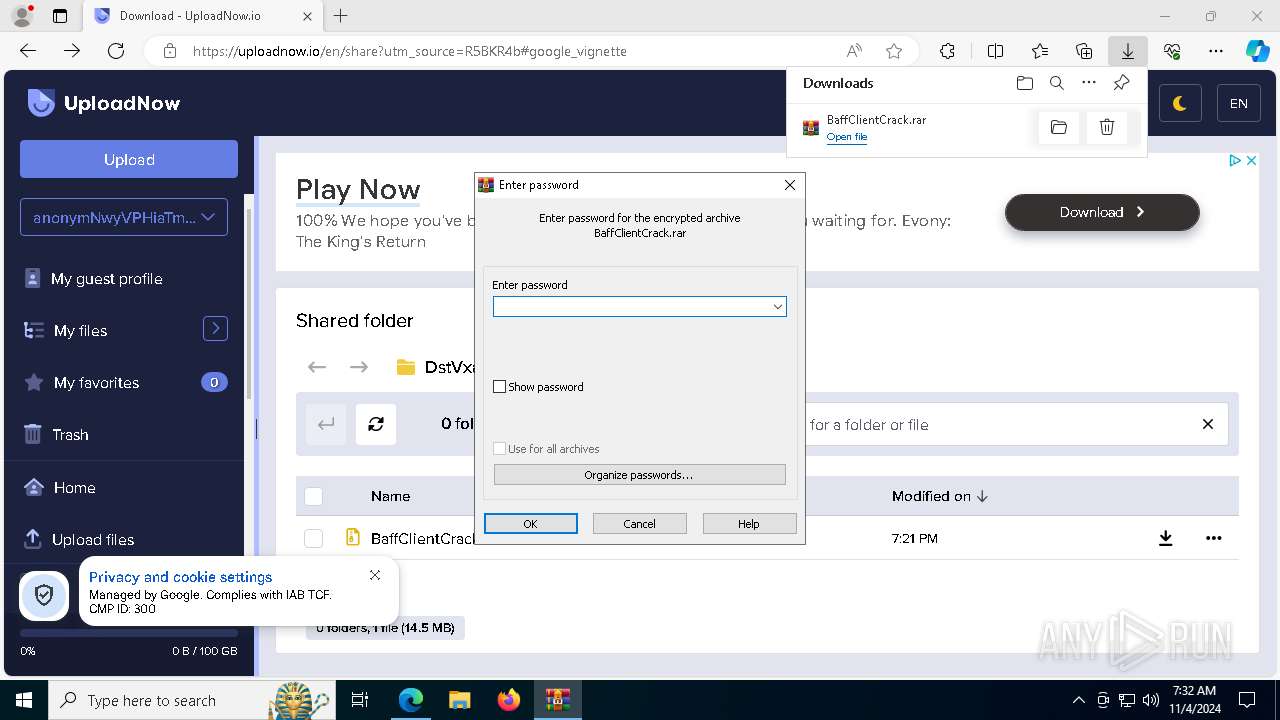Click the Organize passwords button
Screen dimensions: 1280x720
click(640, 475)
